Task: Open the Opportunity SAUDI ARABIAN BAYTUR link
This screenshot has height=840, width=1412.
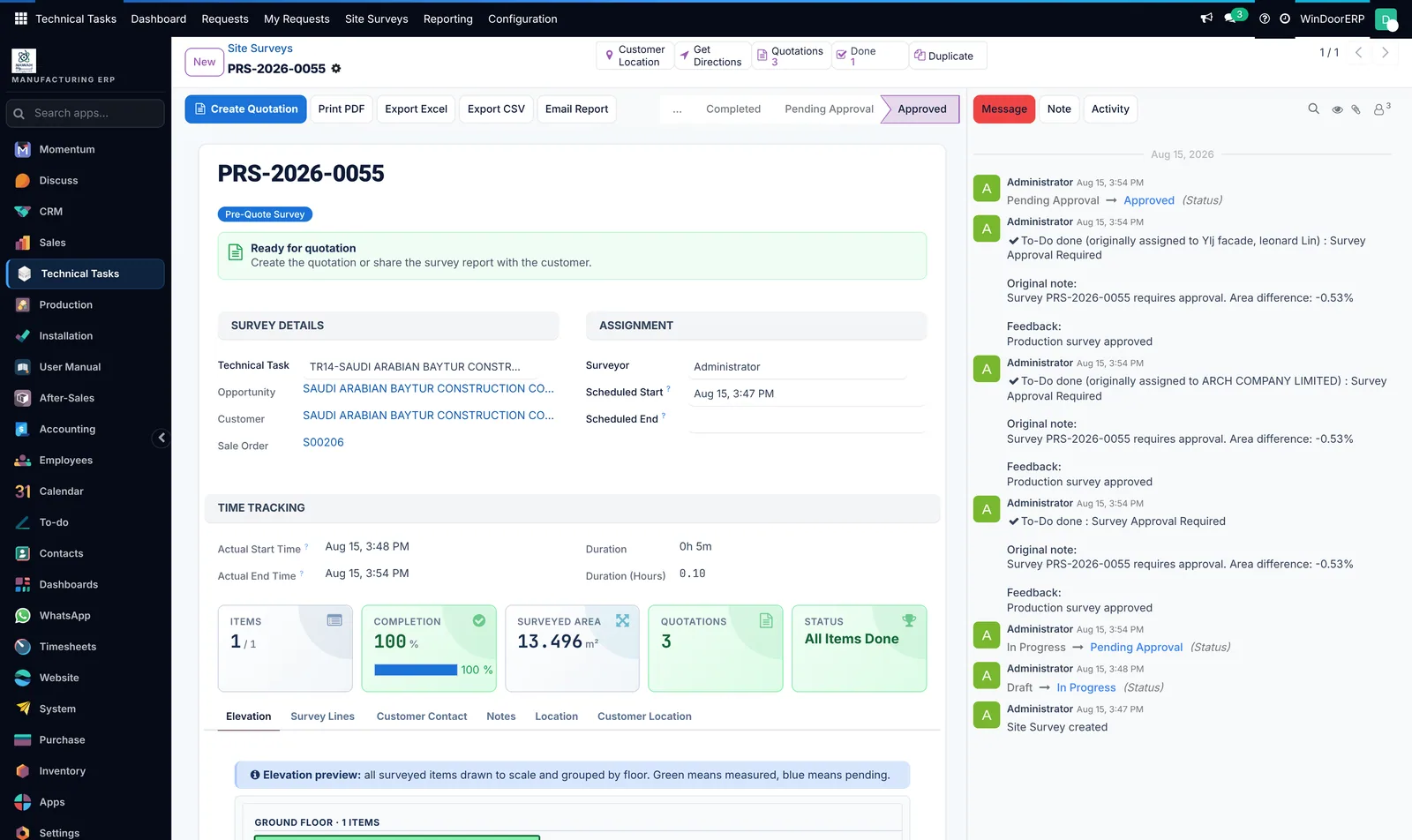Action: point(428,389)
